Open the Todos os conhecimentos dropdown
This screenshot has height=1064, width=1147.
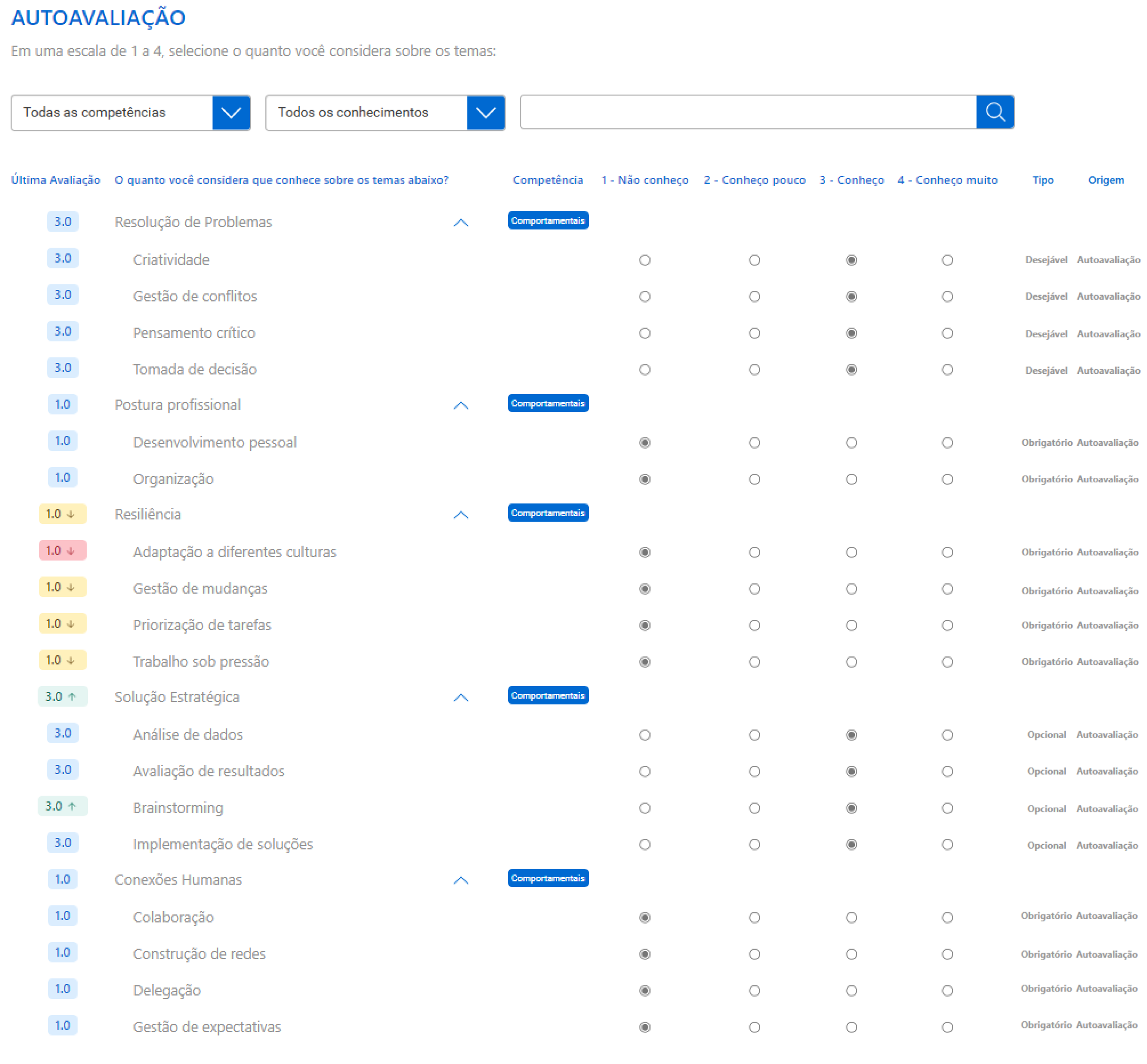[x=485, y=112]
